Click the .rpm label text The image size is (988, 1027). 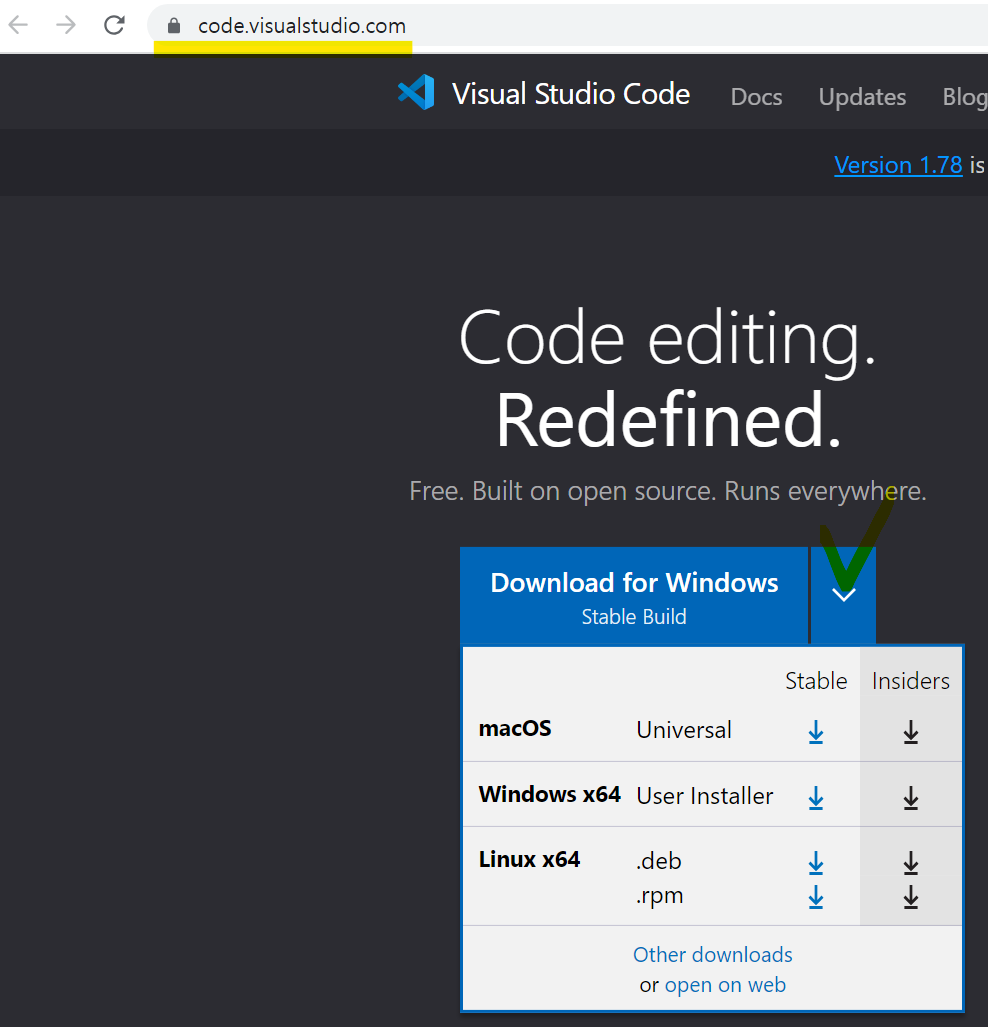tap(659, 896)
